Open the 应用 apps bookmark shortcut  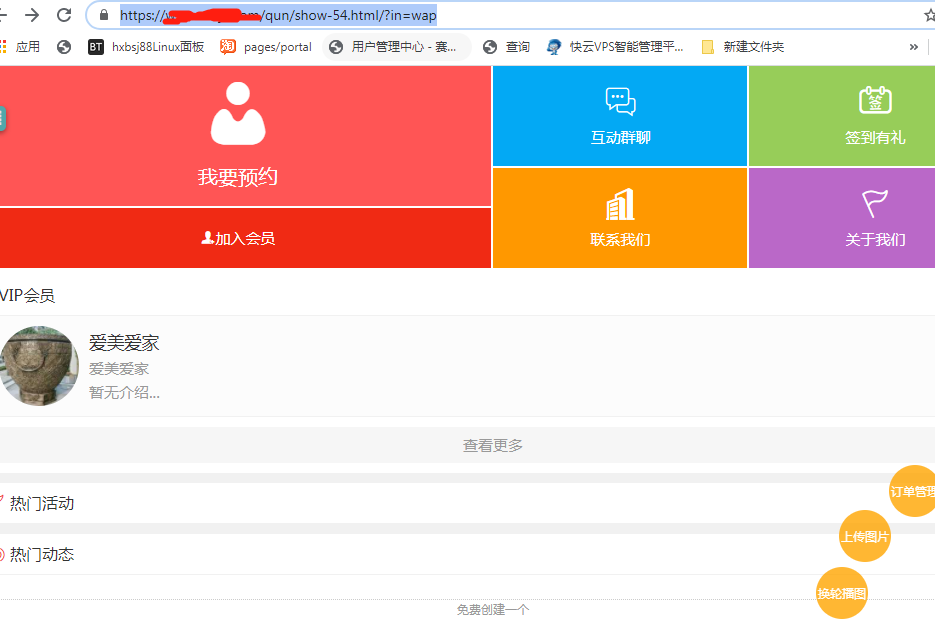[19, 47]
